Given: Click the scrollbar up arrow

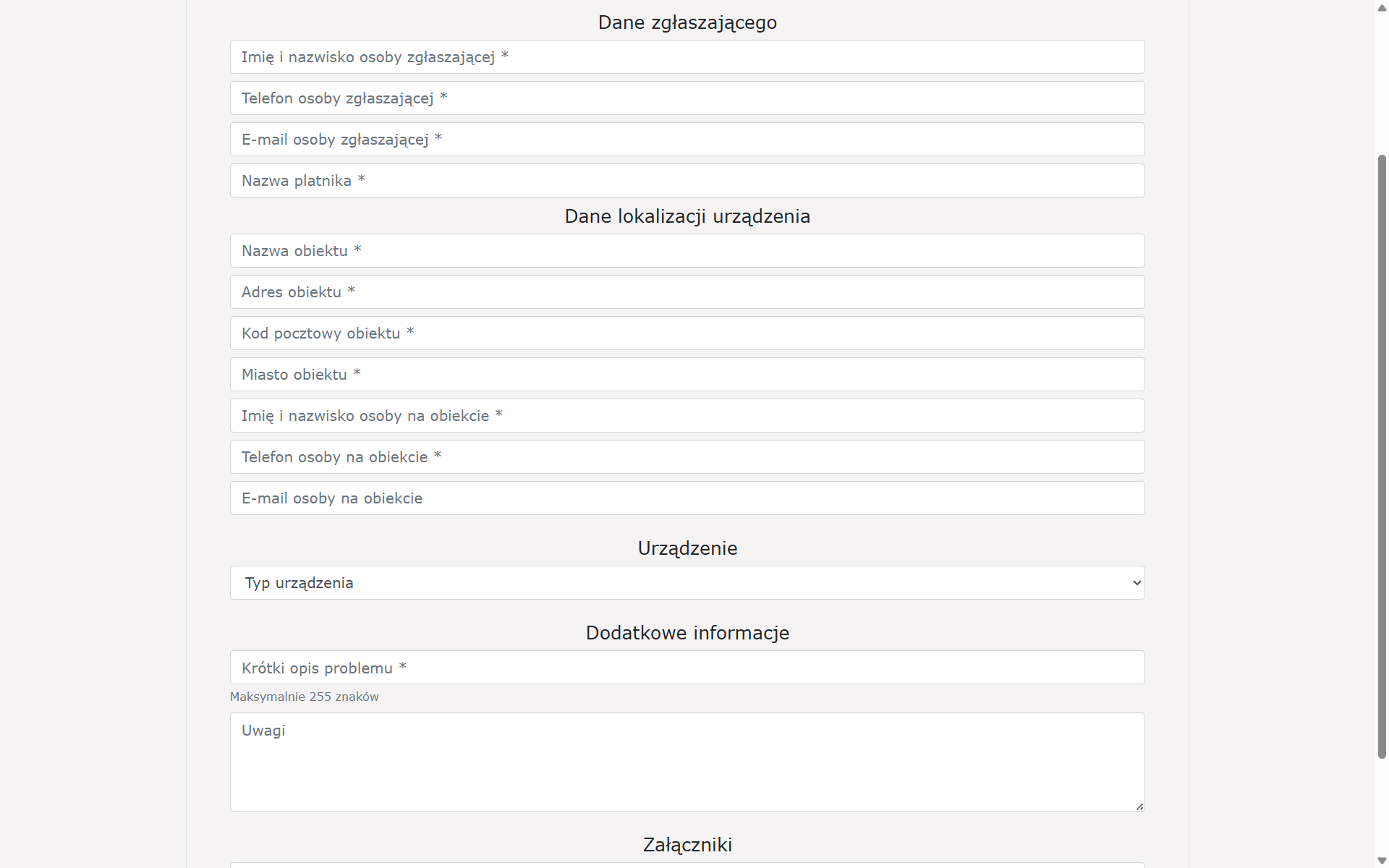Looking at the screenshot, I should click(x=1382, y=8).
